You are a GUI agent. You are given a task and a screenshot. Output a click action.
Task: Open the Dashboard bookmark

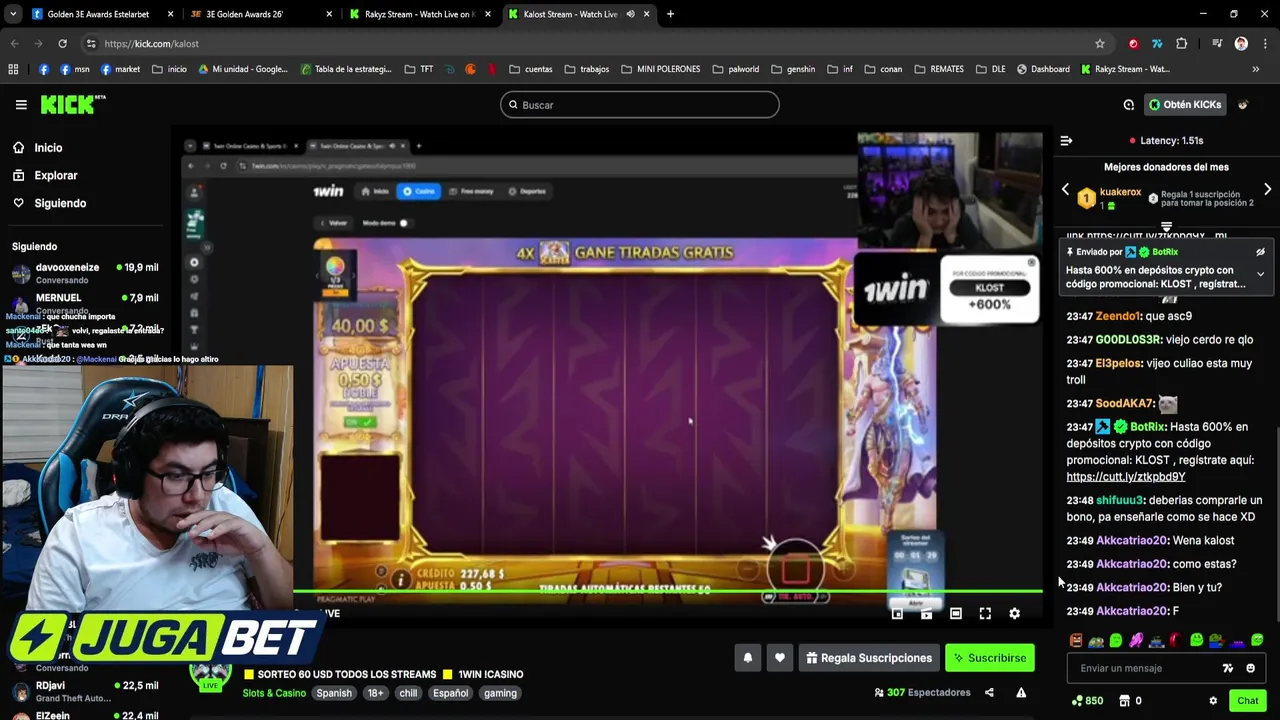tap(1043, 69)
